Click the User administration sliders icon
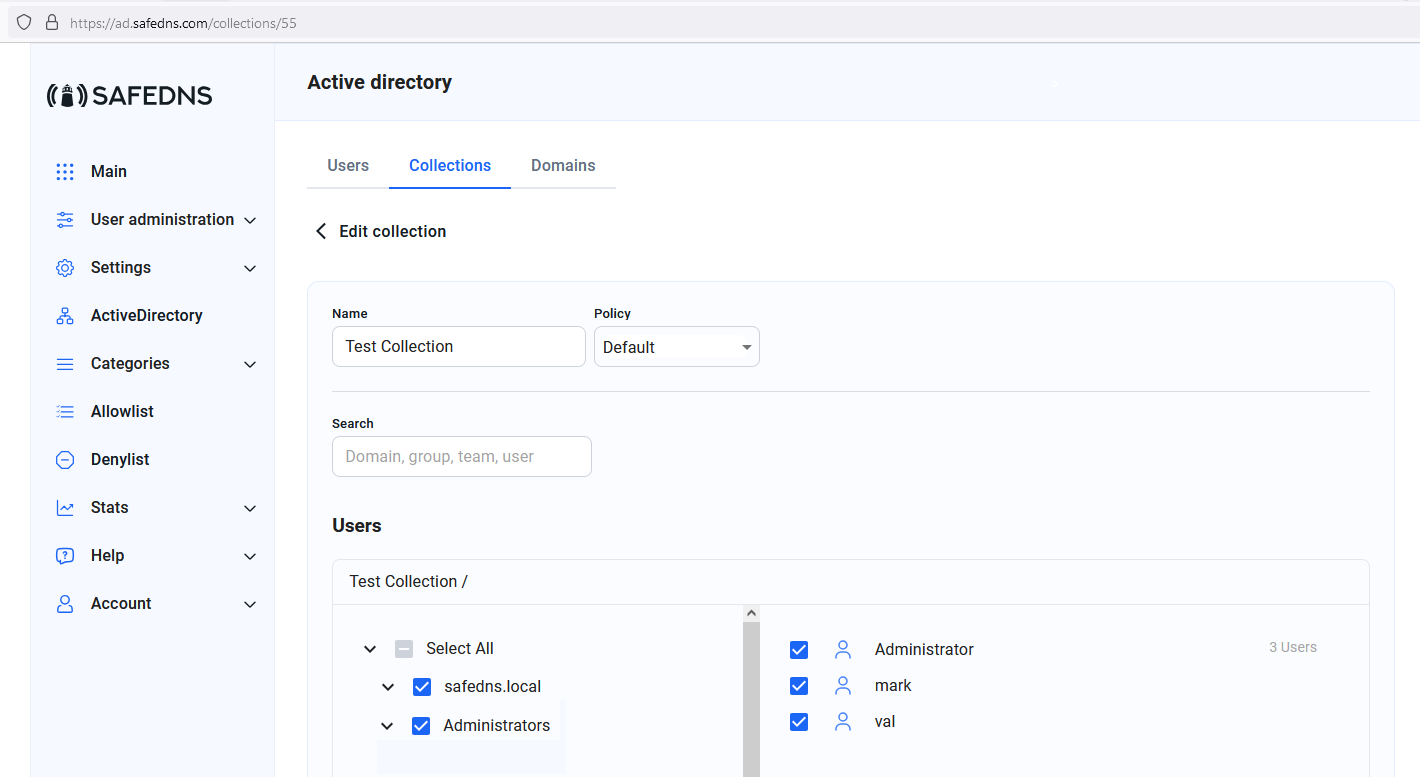Screen dimensions: 1420x777 (65, 220)
